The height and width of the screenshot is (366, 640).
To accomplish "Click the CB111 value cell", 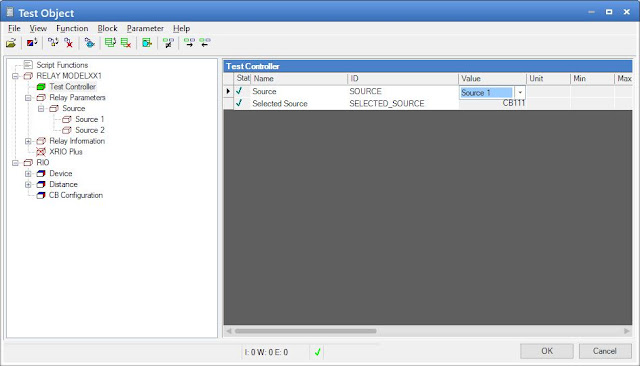I will (492, 103).
